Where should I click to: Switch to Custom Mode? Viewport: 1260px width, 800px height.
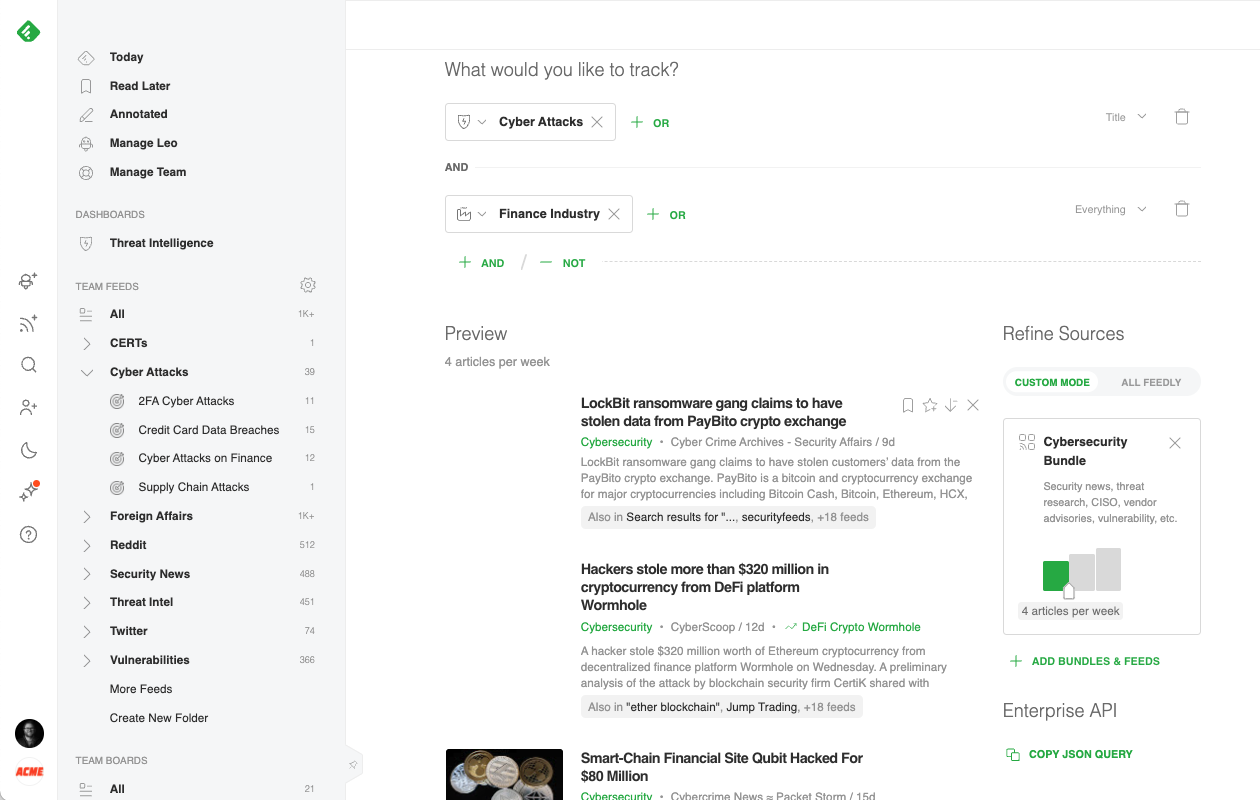1051,382
